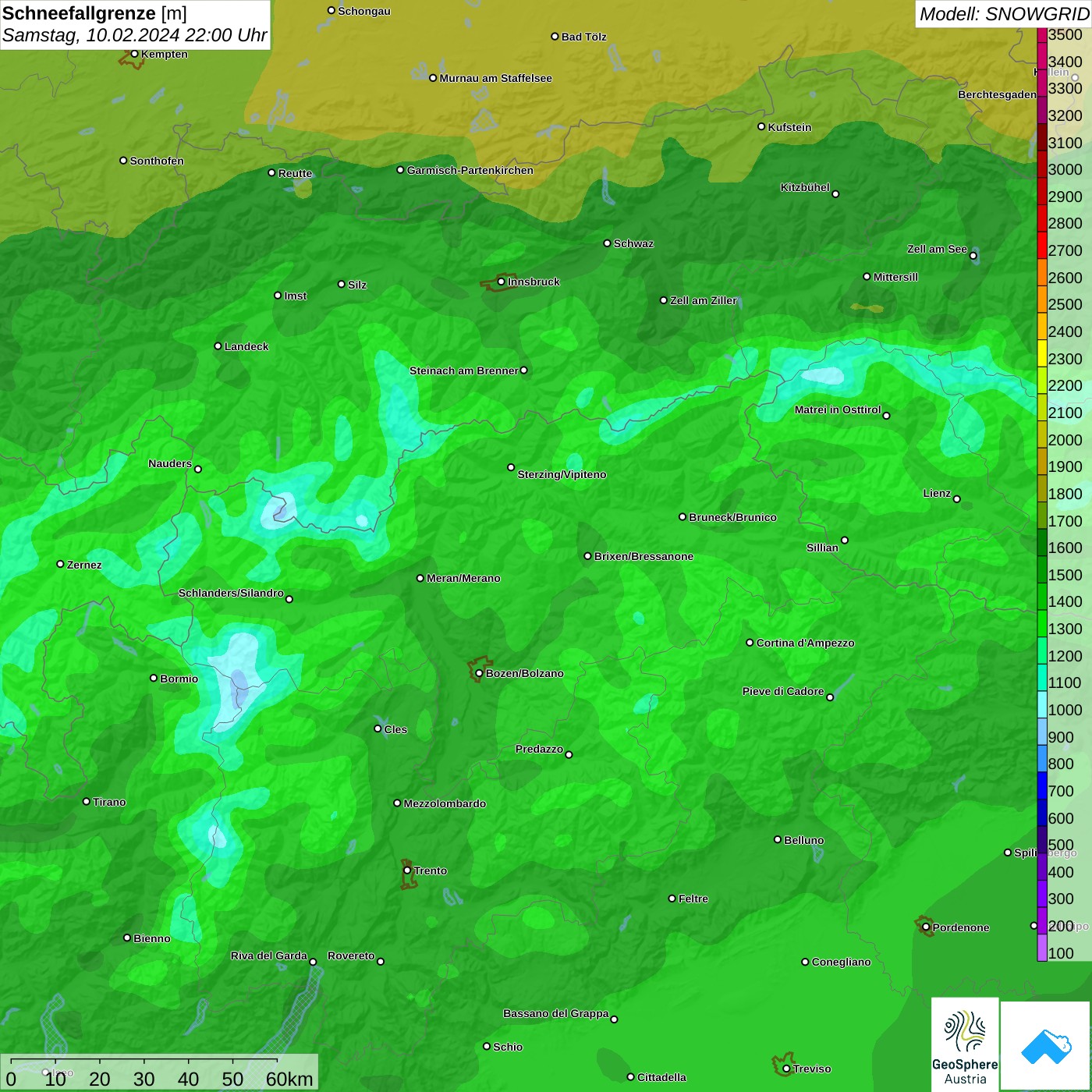Viewport: 1092px width, 1092px height.
Task: Click the 900 legend value
Action: [1061, 737]
